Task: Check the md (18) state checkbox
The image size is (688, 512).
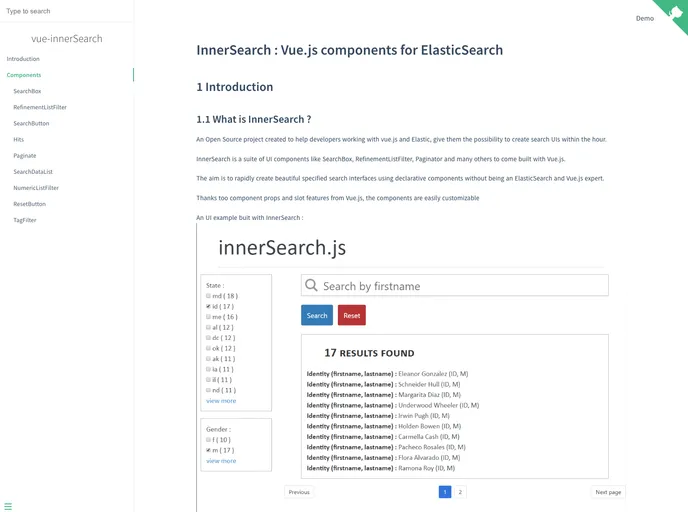Action: point(208,296)
